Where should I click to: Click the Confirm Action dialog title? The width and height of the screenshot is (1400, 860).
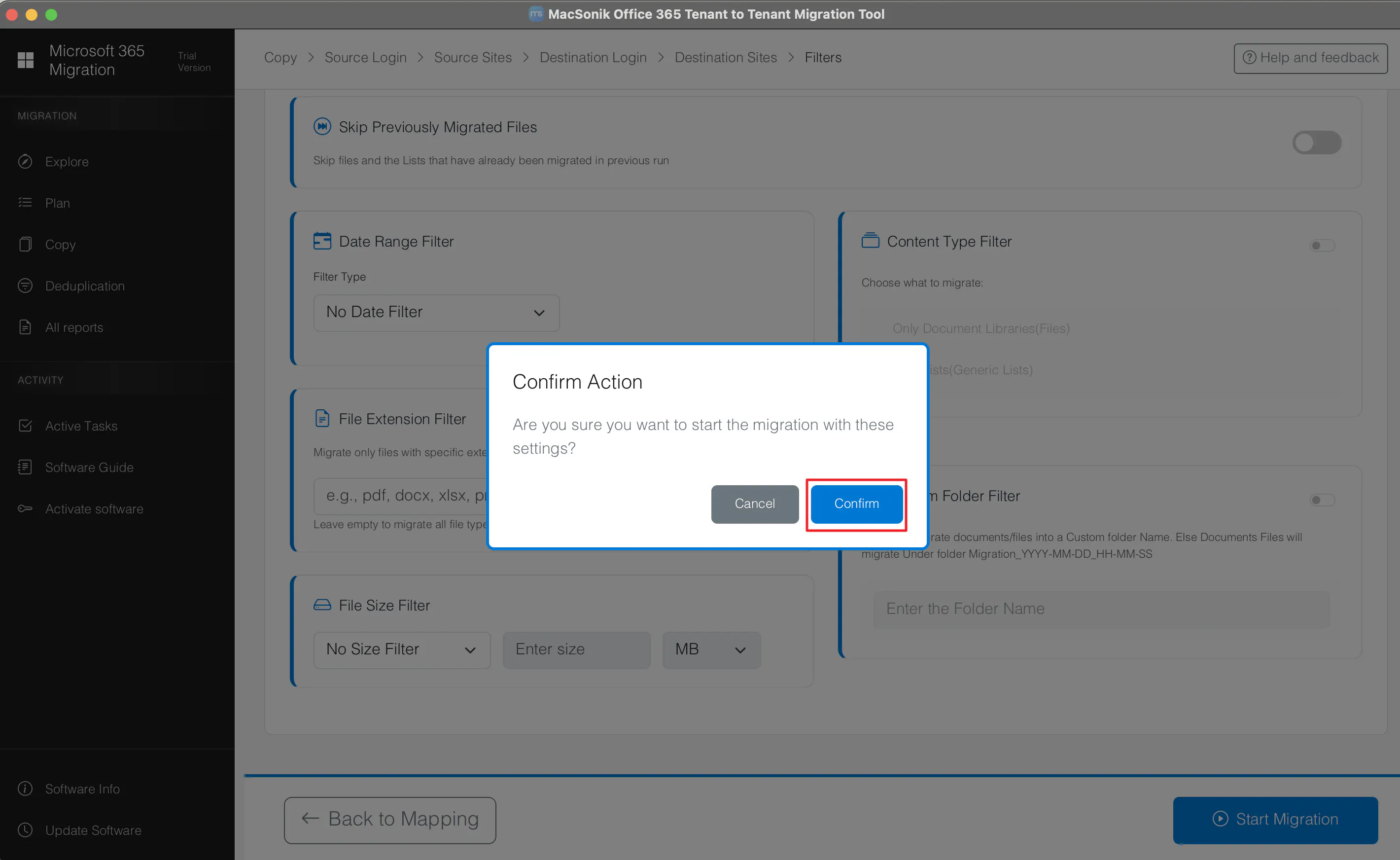click(577, 382)
